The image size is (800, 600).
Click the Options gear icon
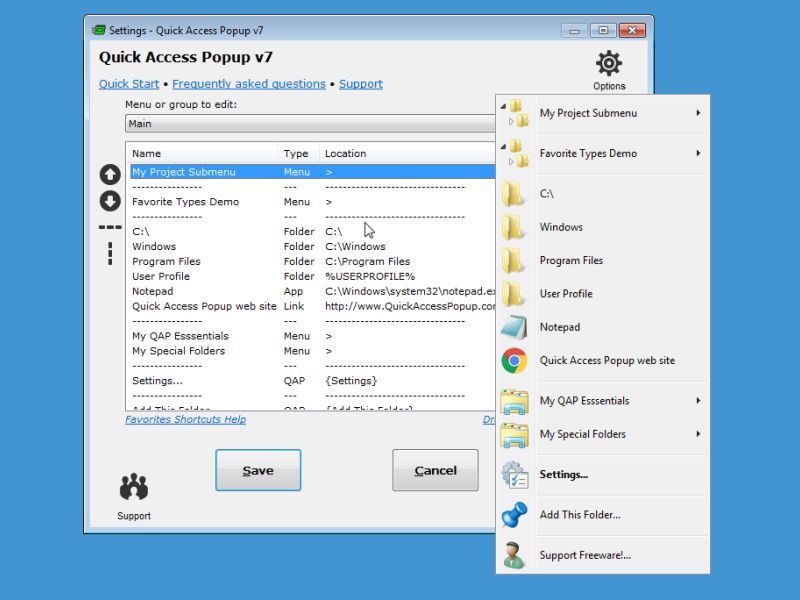(x=609, y=65)
